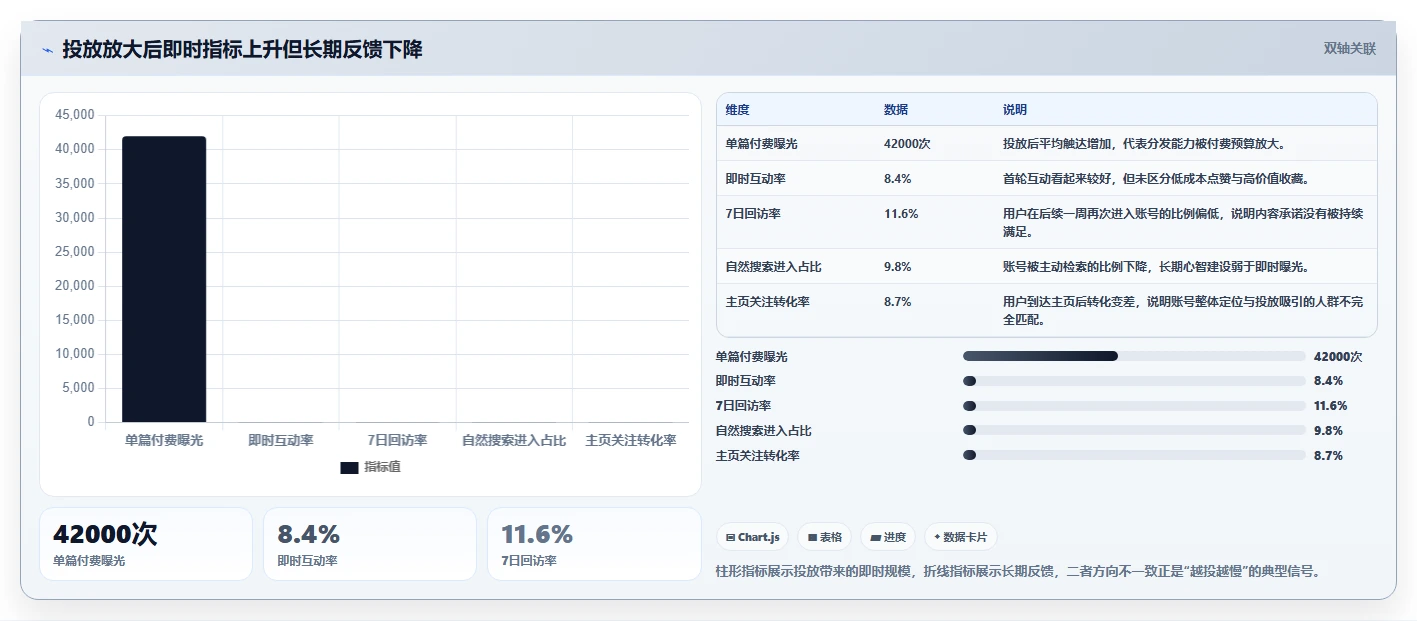This screenshot has width=1417, height=621.
Task: Click the 11.6% value right of the progress bar
Action: [x=1331, y=405]
